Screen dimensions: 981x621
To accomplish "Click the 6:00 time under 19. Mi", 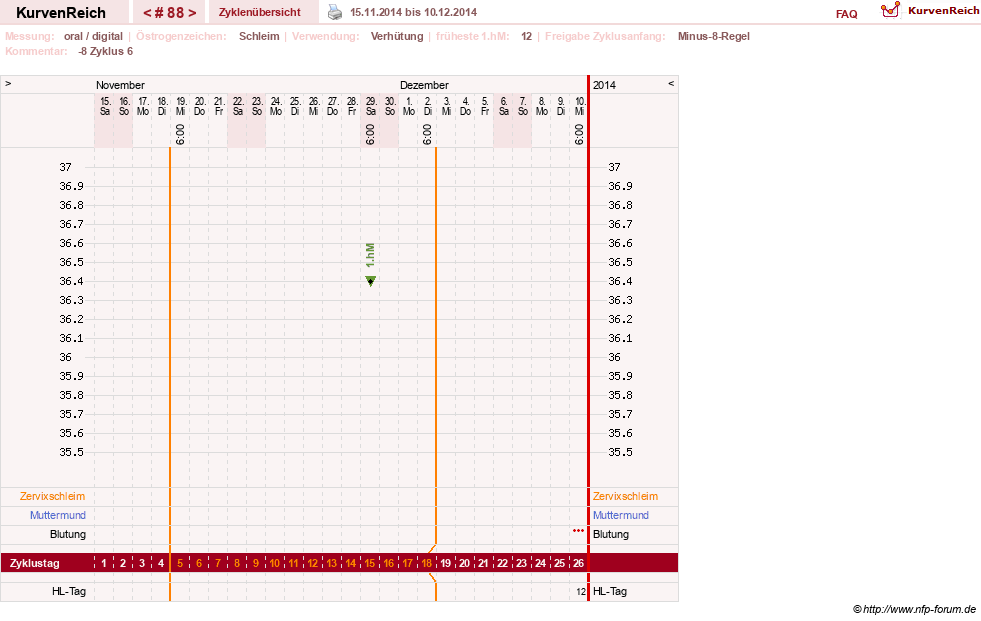I will point(180,134).
